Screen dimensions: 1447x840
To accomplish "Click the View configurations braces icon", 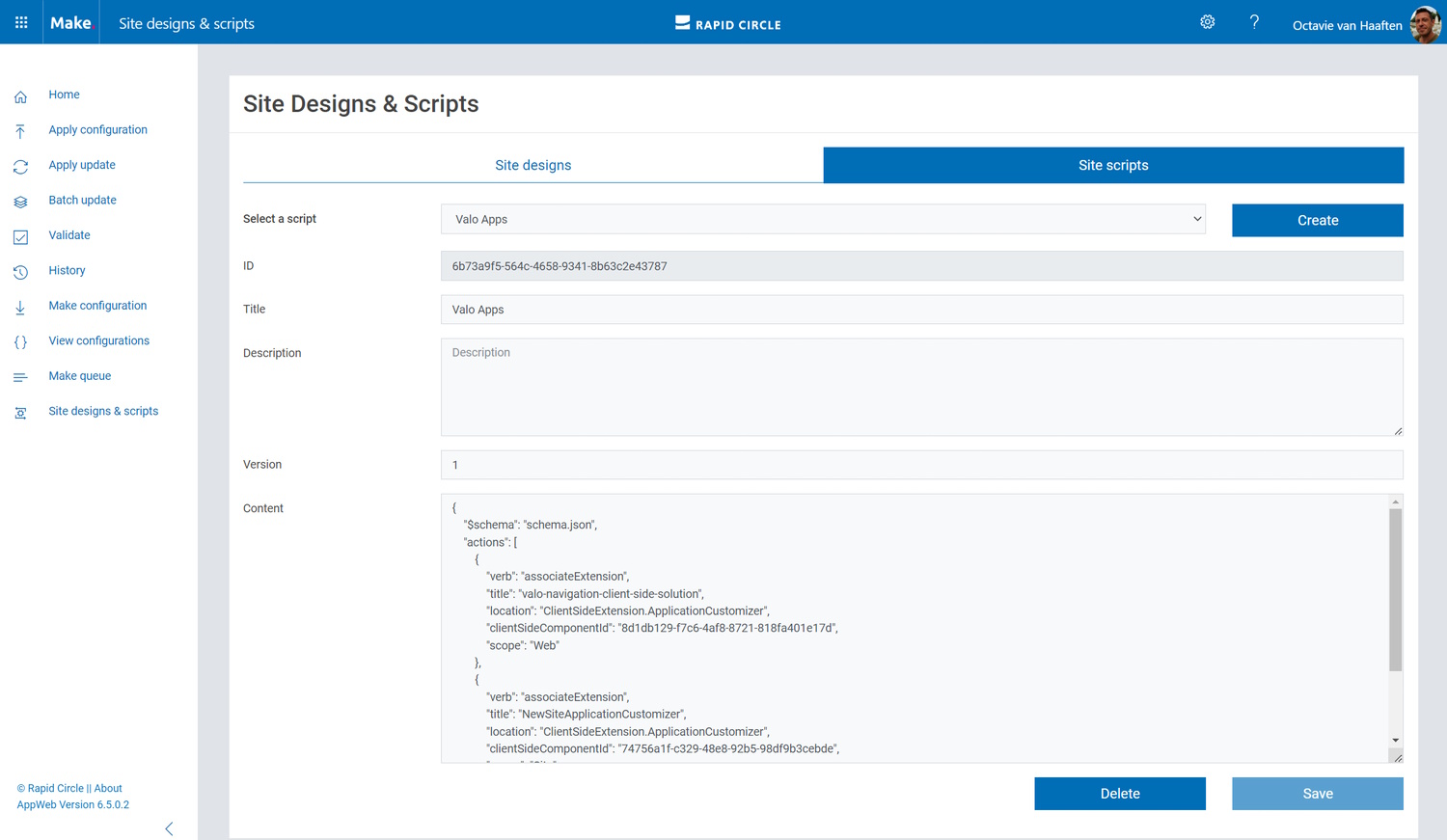I will [20, 342].
